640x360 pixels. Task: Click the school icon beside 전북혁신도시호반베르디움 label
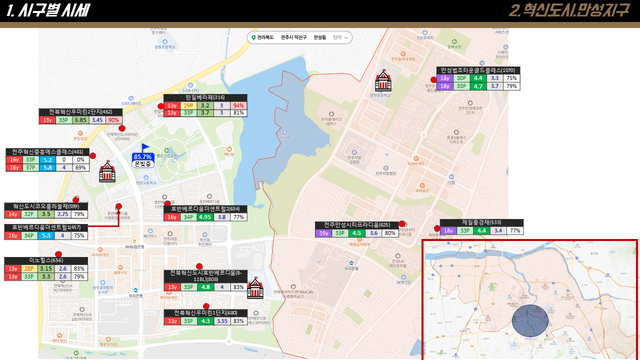(x=255, y=288)
